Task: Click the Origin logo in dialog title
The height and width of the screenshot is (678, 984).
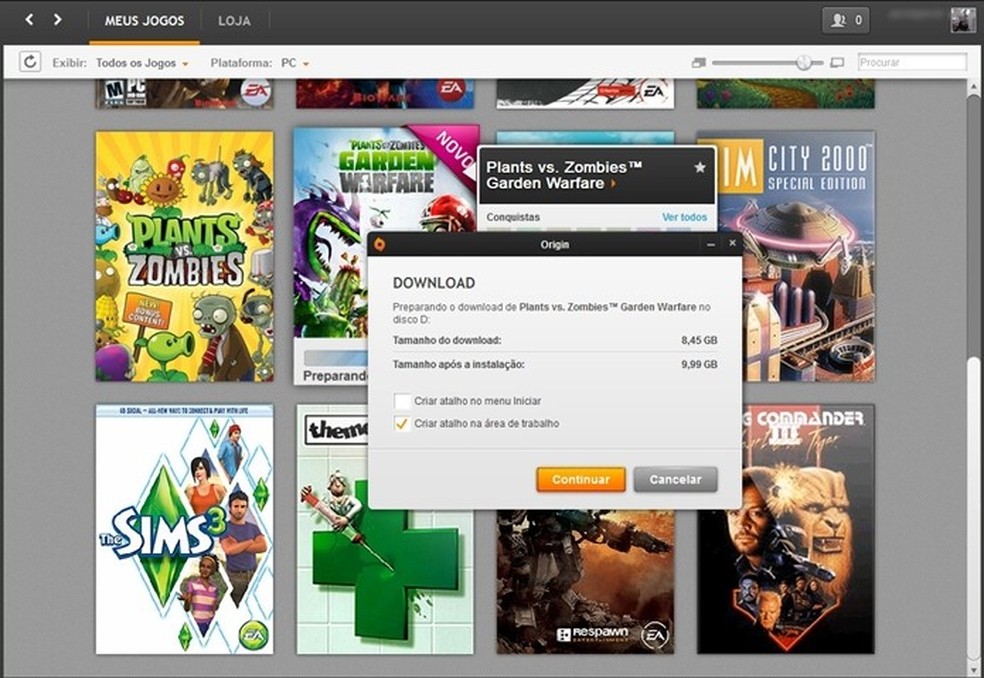Action: (380, 244)
